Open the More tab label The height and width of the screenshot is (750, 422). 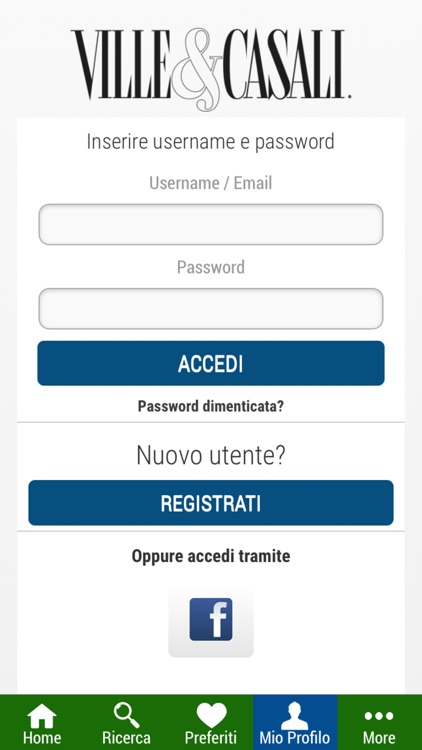point(379,738)
